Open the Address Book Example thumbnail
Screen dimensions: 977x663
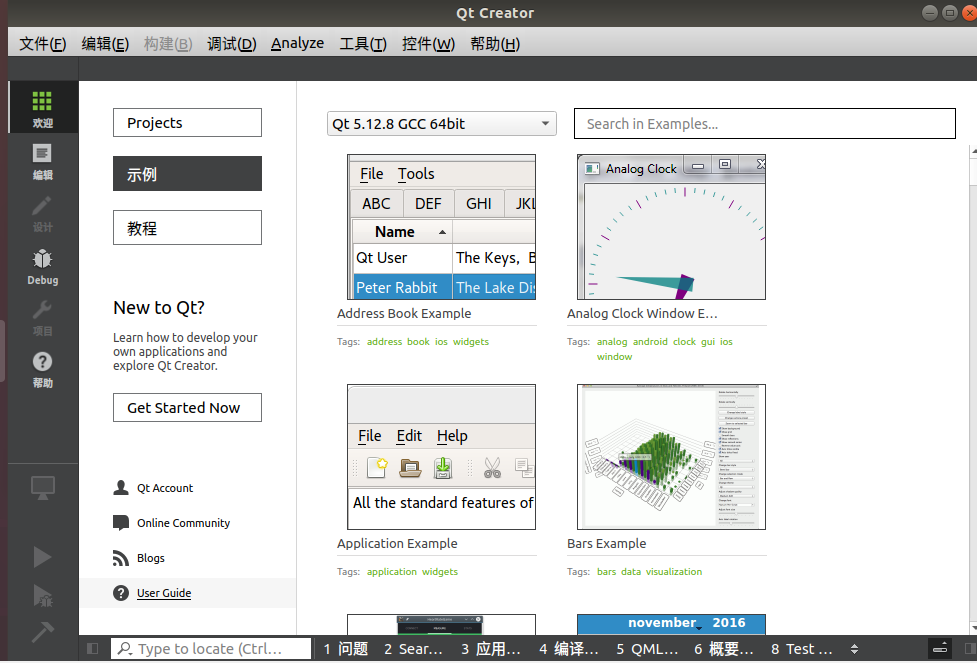click(x=441, y=227)
